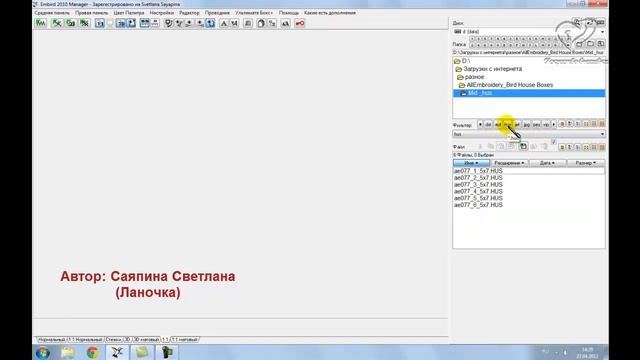Click the 1:1 view toolbar icon

[x=100, y=24]
